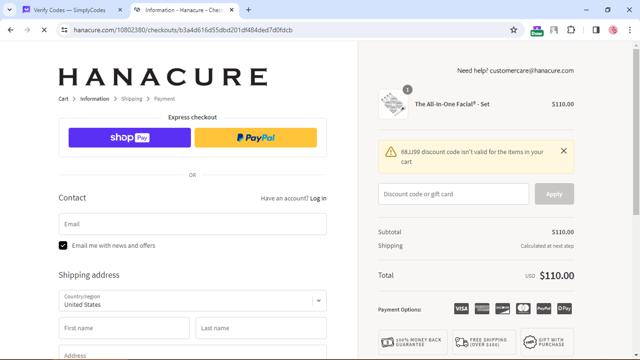Click the Visa payment icon
Image resolution: width=640 pixels, height=360 pixels.
(x=461, y=309)
